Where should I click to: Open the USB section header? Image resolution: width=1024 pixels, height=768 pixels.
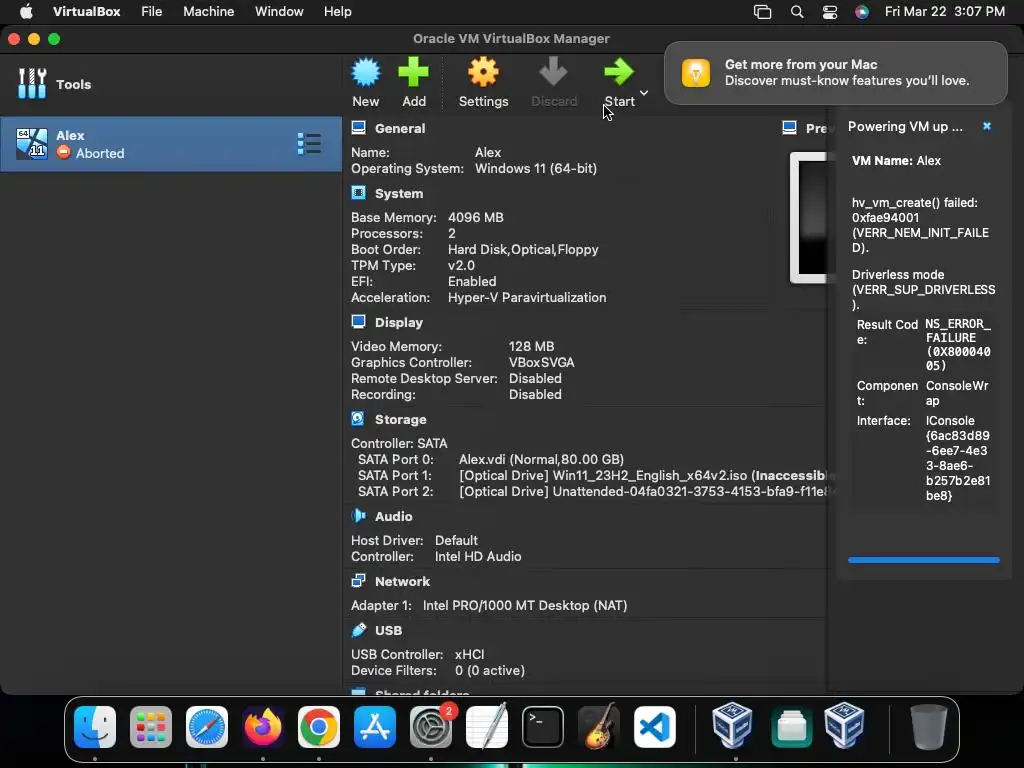tap(388, 630)
